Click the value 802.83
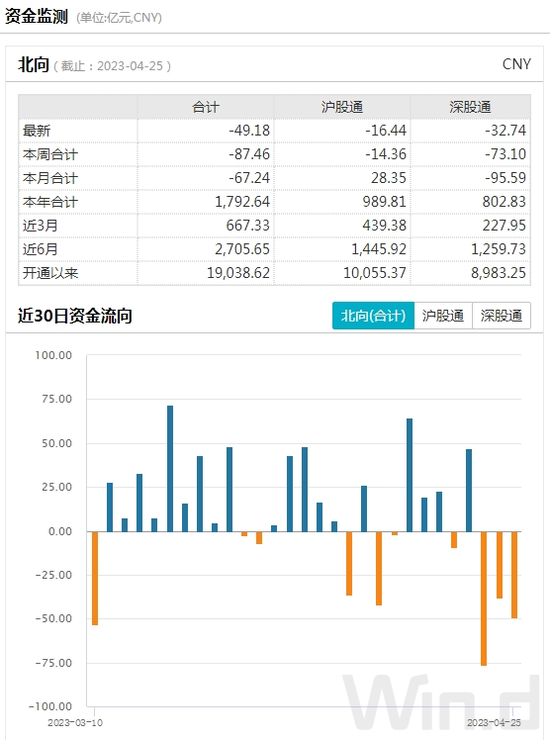 click(504, 202)
